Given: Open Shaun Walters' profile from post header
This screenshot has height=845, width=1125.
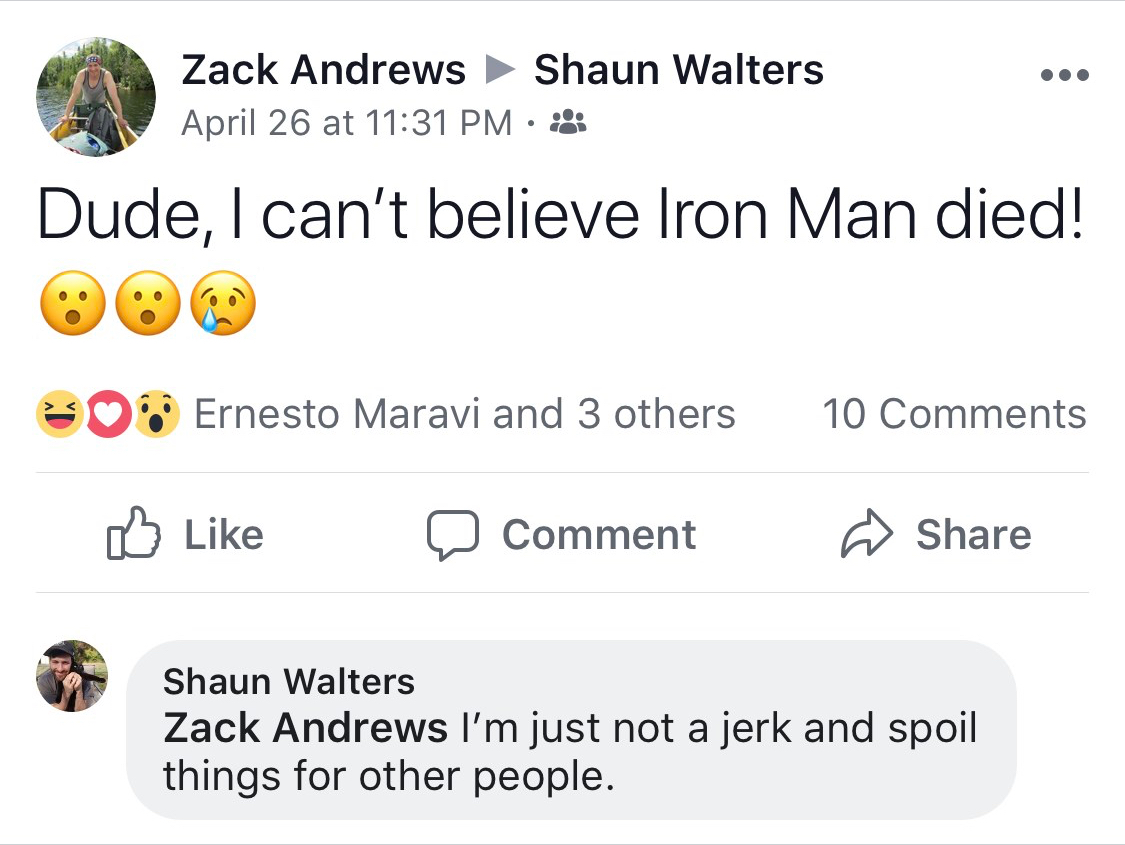Looking at the screenshot, I should coord(679,70).
